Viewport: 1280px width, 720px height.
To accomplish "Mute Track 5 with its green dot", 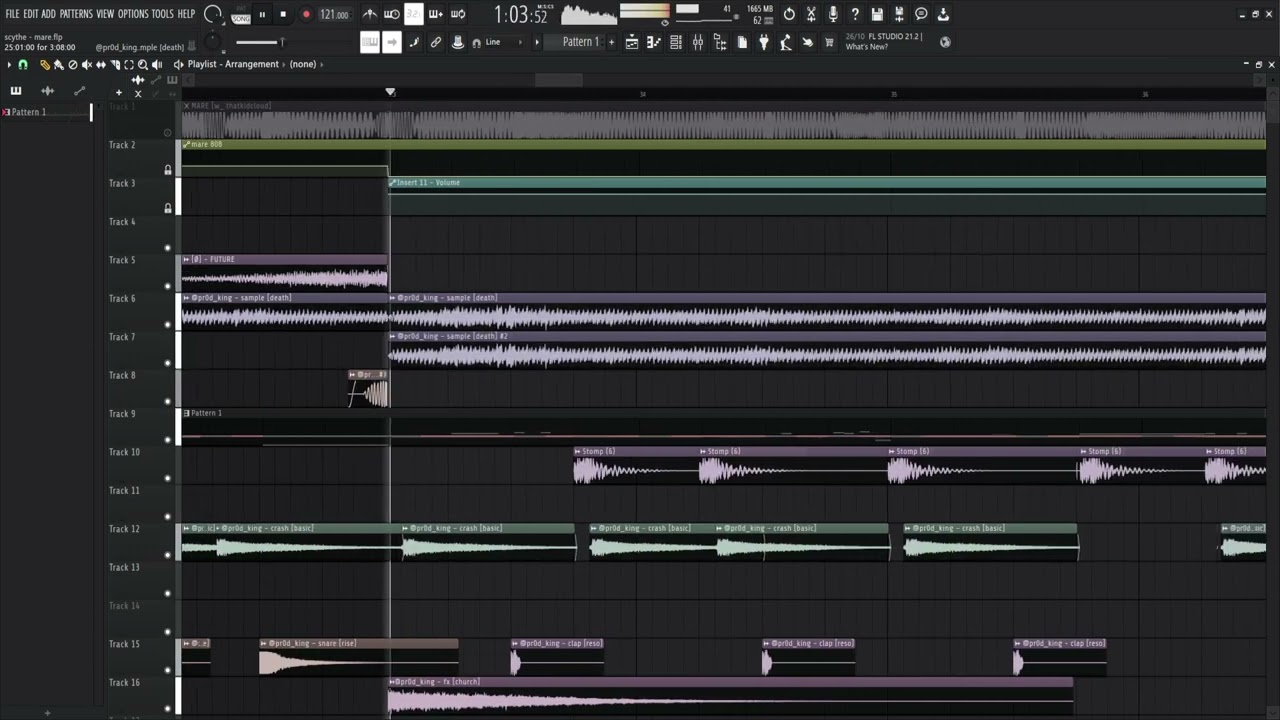I will (167, 286).
